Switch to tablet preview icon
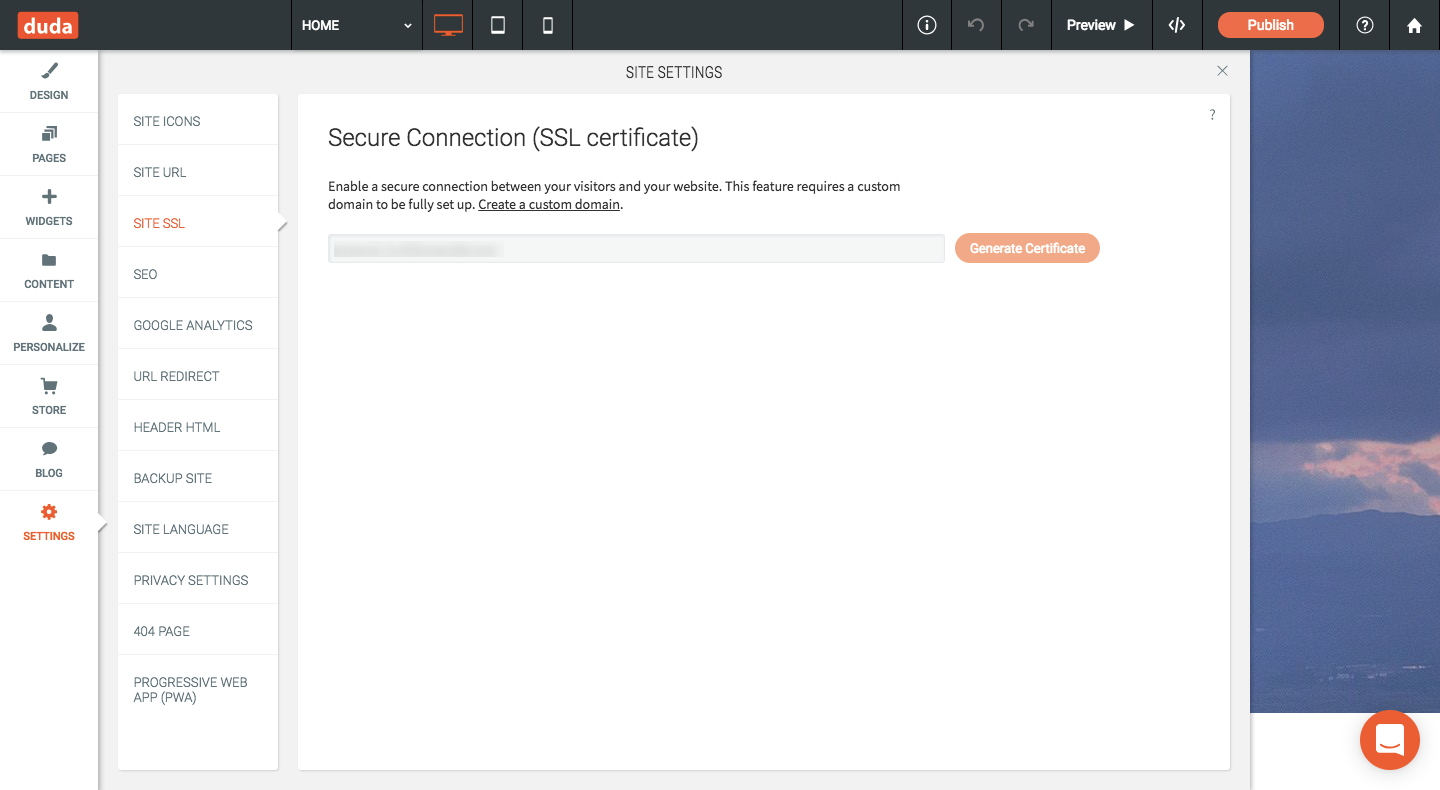 [x=498, y=25]
